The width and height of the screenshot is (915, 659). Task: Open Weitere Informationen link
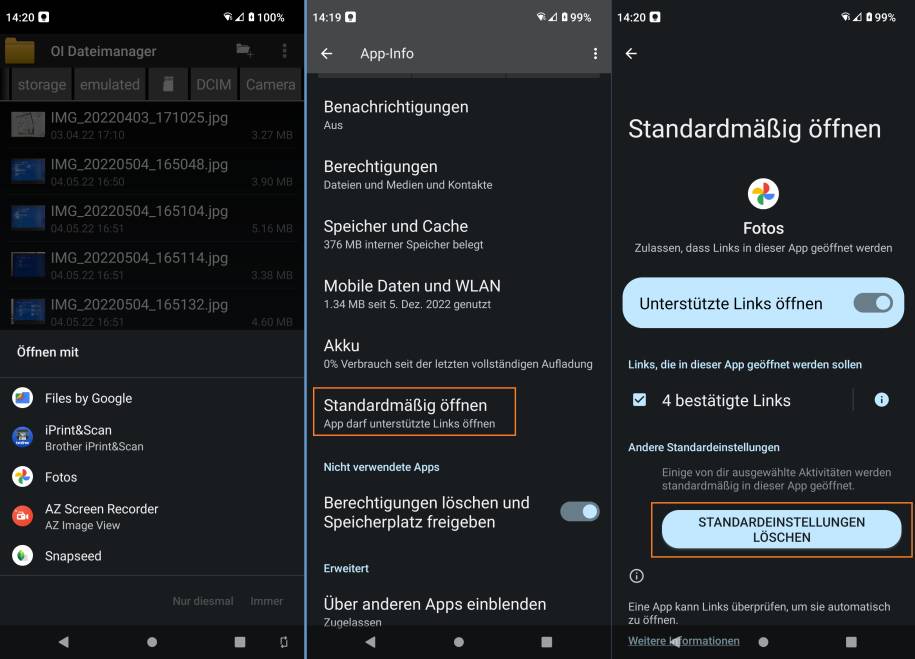(683, 641)
